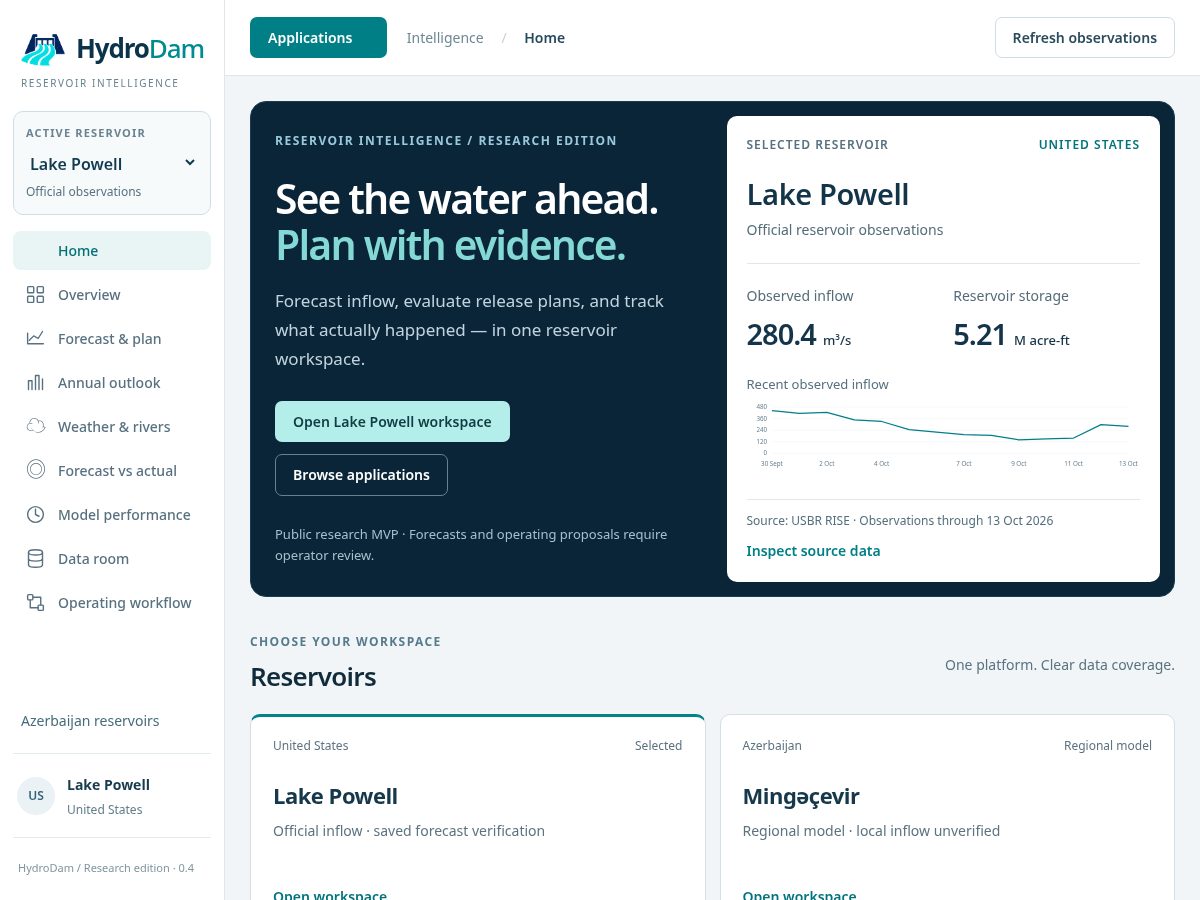Click the Forecast vs actual target icon
1200x900 pixels.
(x=36, y=470)
